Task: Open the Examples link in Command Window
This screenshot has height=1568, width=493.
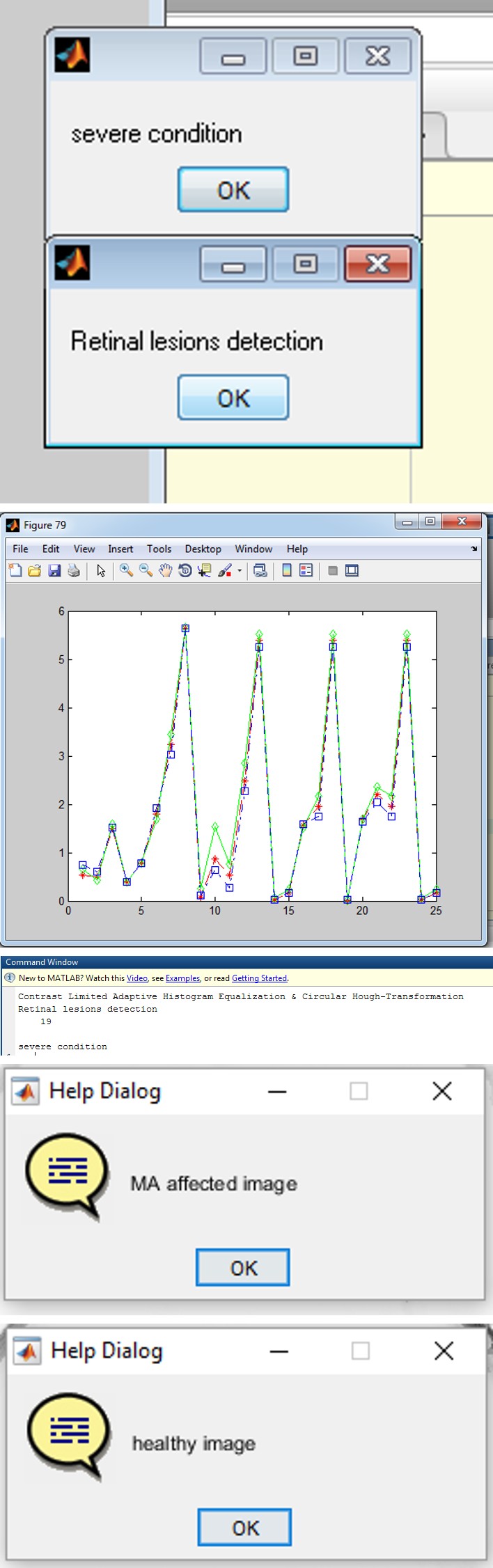Action: [182, 978]
